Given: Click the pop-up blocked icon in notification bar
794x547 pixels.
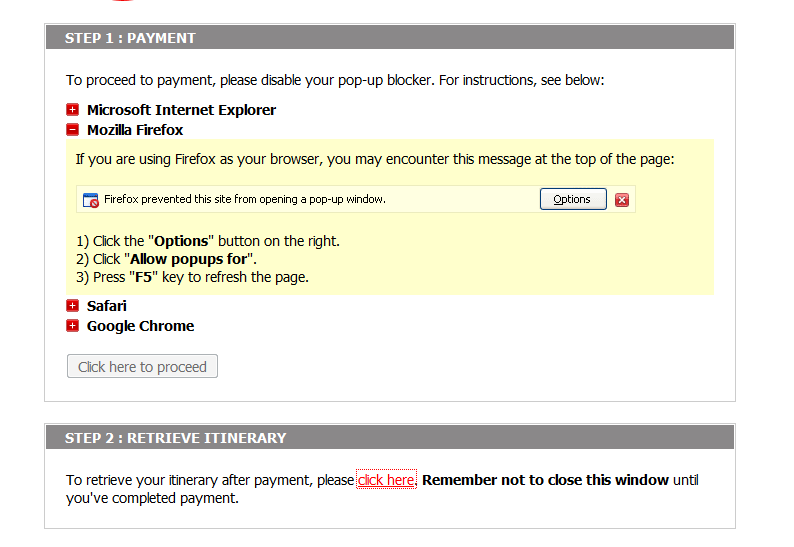Looking at the screenshot, I should (91, 200).
